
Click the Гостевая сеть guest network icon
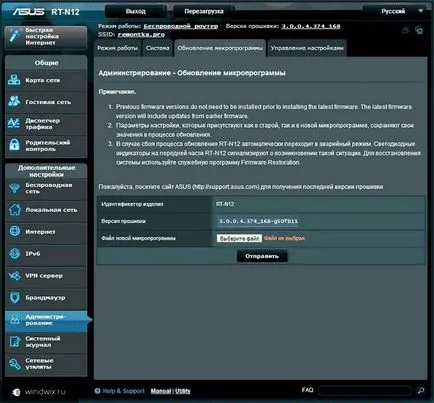pyautogui.click(x=14, y=102)
